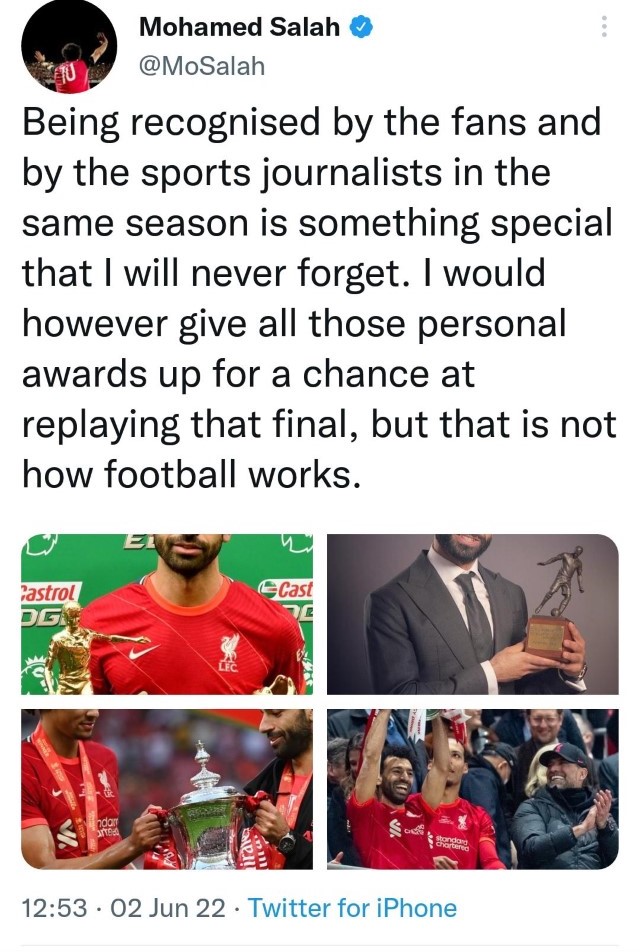The width and height of the screenshot is (640, 952).
Task: Click the Liverpool crest on red shirt
Action: (x=229, y=653)
